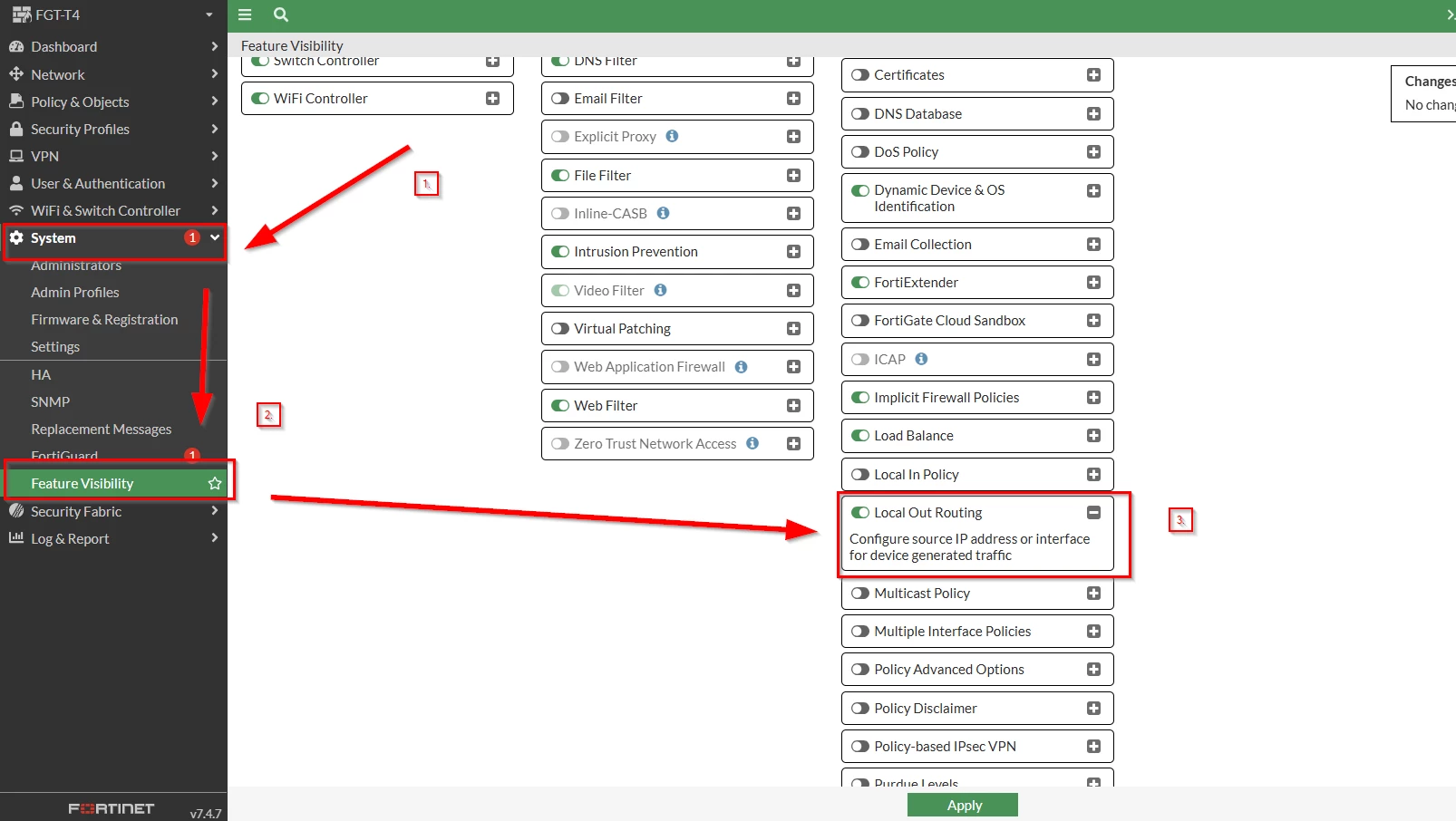This screenshot has height=821, width=1456.
Task: Click the hamburger menu icon in top bar
Action: click(x=245, y=14)
